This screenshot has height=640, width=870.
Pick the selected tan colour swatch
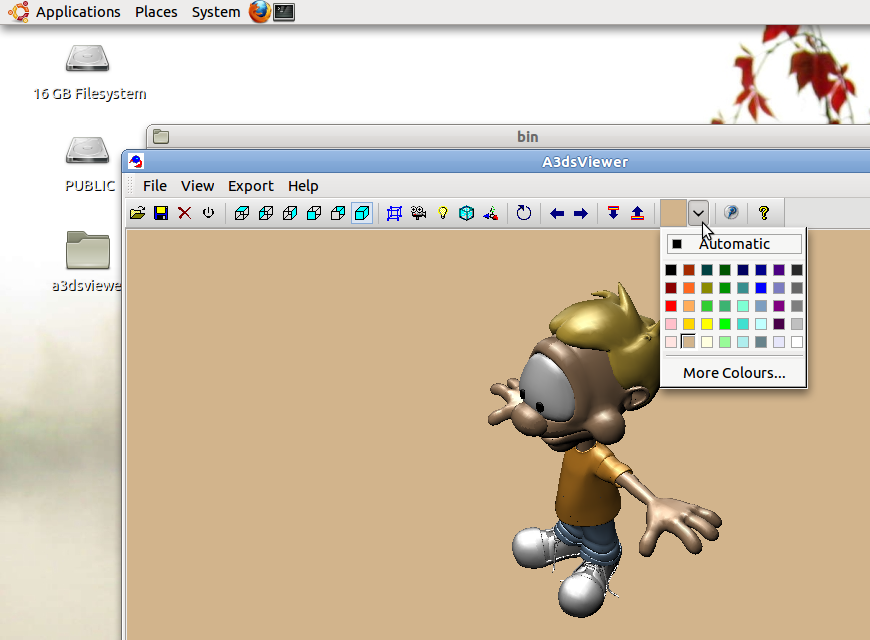point(689,342)
